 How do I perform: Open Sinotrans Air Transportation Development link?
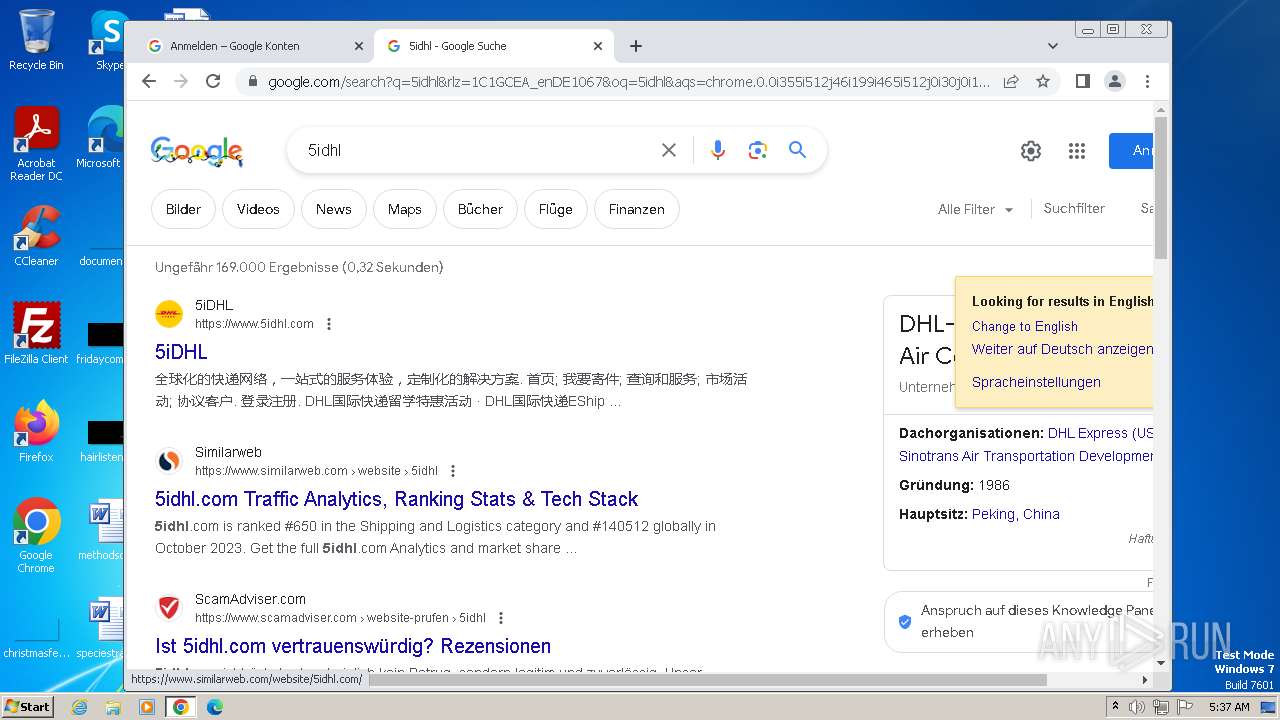click(x=1026, y=456)
